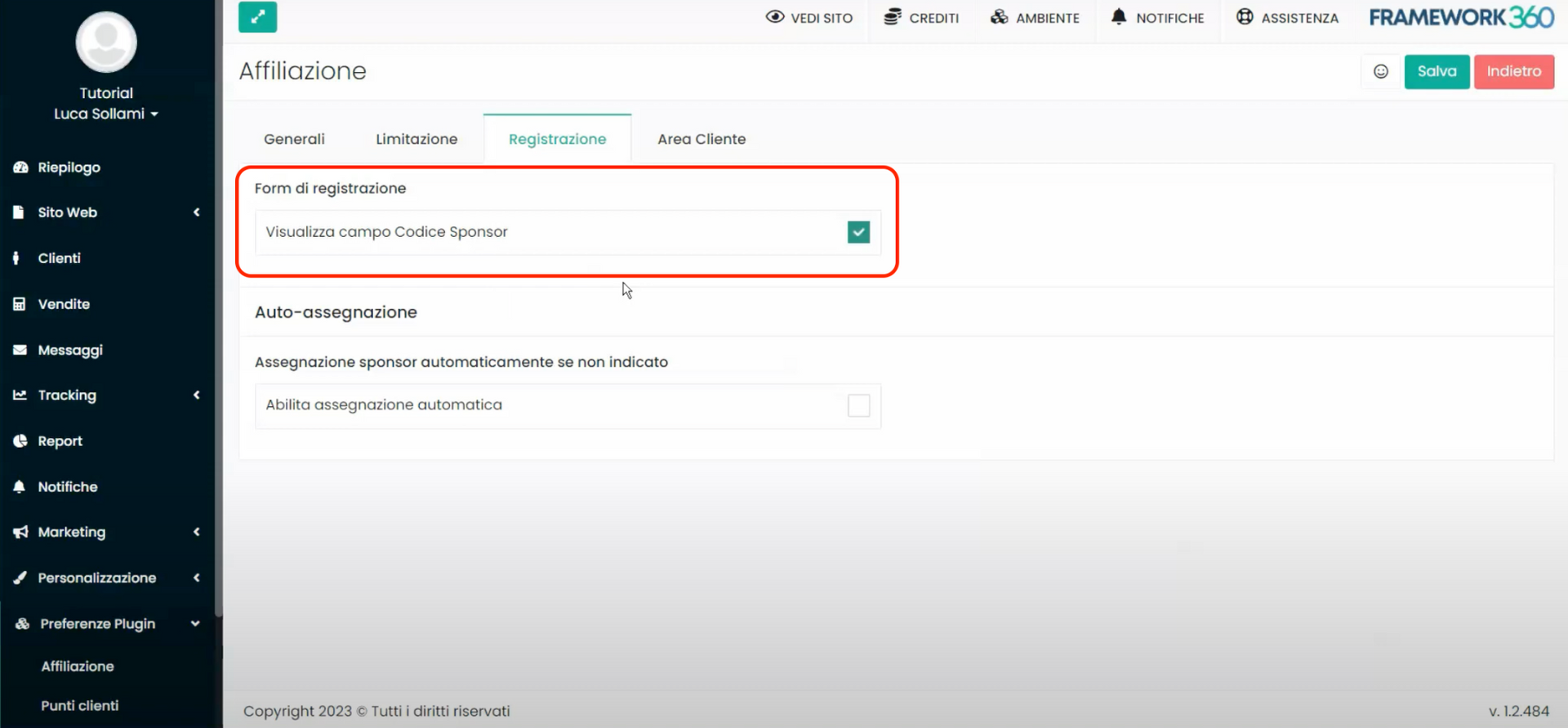Image resolution: width=1568 pixels, height=728 pixels.
Task: Click the Form di registrazione heading
Action: 330,189
